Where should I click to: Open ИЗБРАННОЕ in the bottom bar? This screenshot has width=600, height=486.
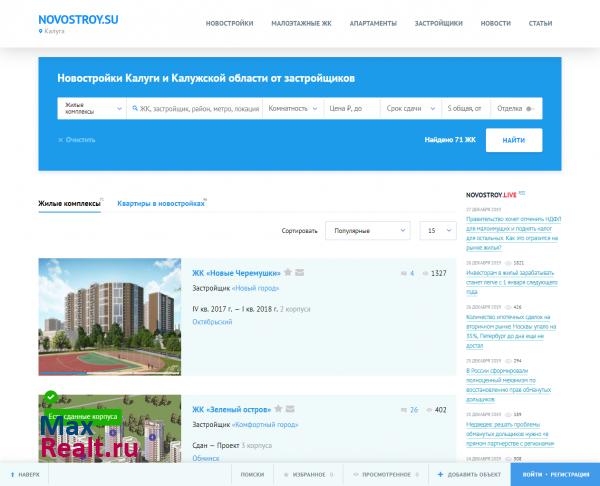(x=308, y=475)
